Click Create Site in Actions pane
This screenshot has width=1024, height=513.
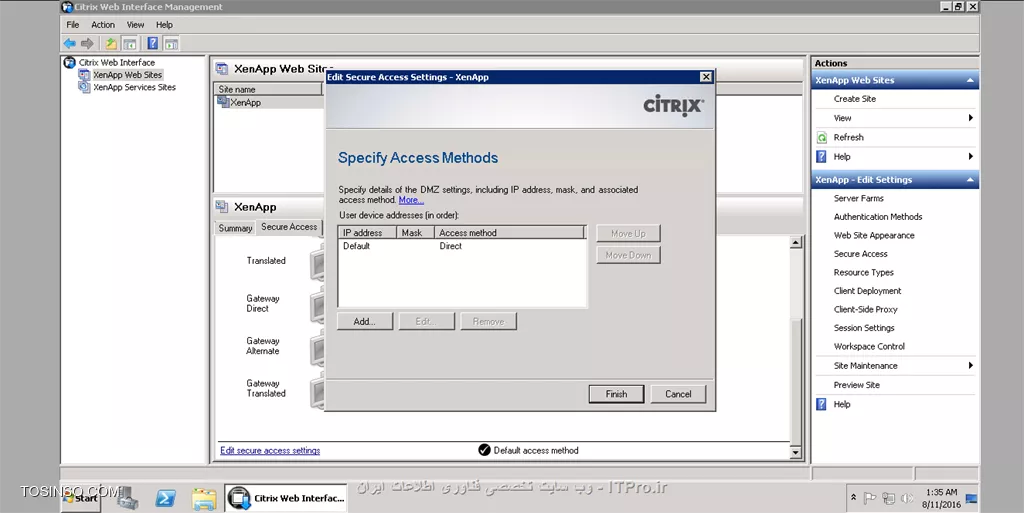pos(854,99)
